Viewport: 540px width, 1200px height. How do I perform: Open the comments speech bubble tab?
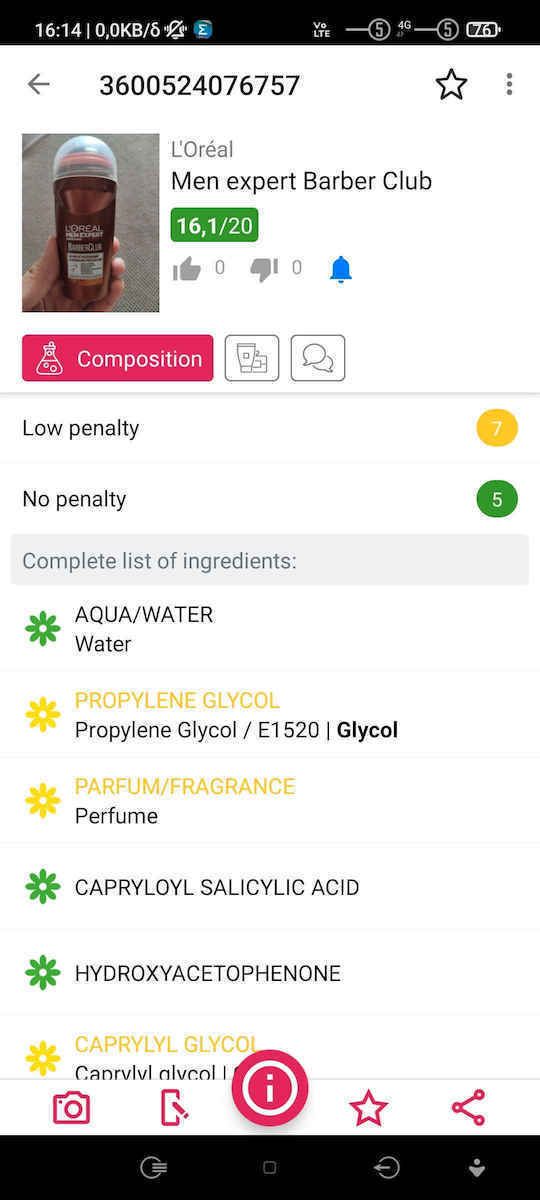click(318, 358)
